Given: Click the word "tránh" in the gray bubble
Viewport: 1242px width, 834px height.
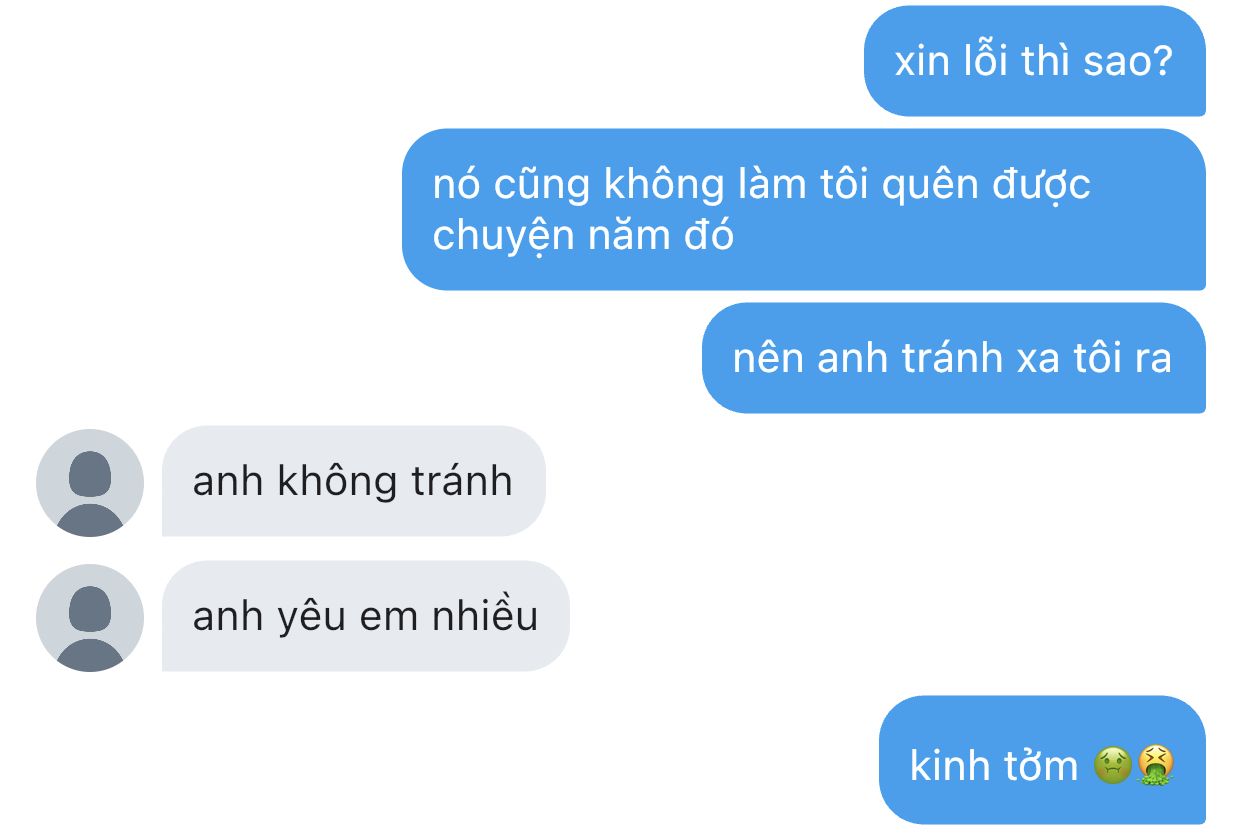Looking at the screenshot, I should (462, 482).
